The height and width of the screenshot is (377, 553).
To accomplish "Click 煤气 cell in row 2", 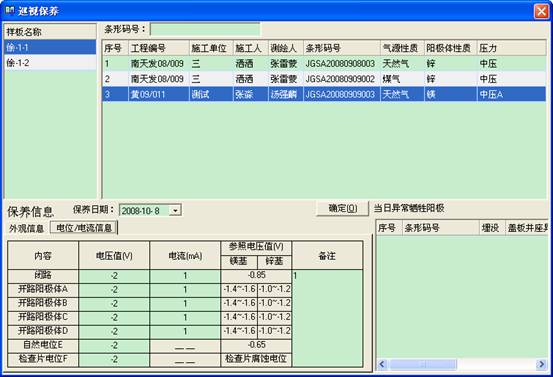I will pos(402,79).
